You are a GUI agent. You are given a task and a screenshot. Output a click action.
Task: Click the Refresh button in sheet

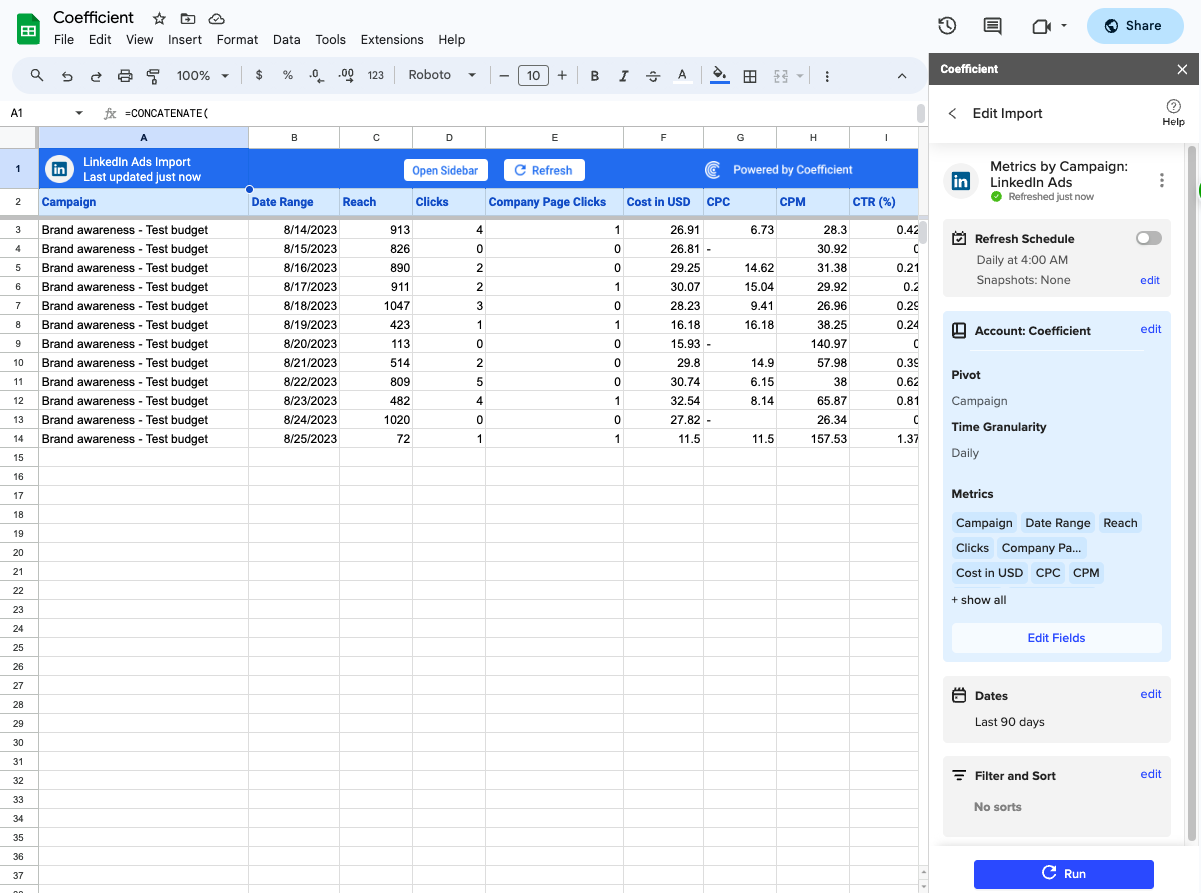[544, 170]
